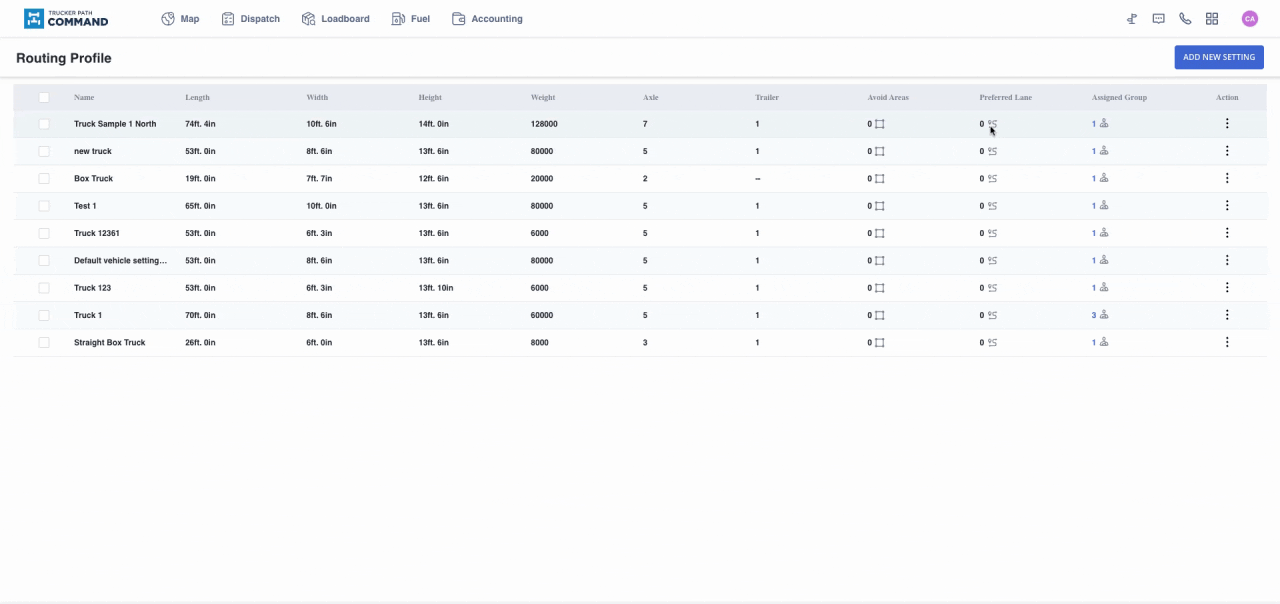Click the phone call icon
Screen dimensions: 1280x604
click(x=1185, y=19)
